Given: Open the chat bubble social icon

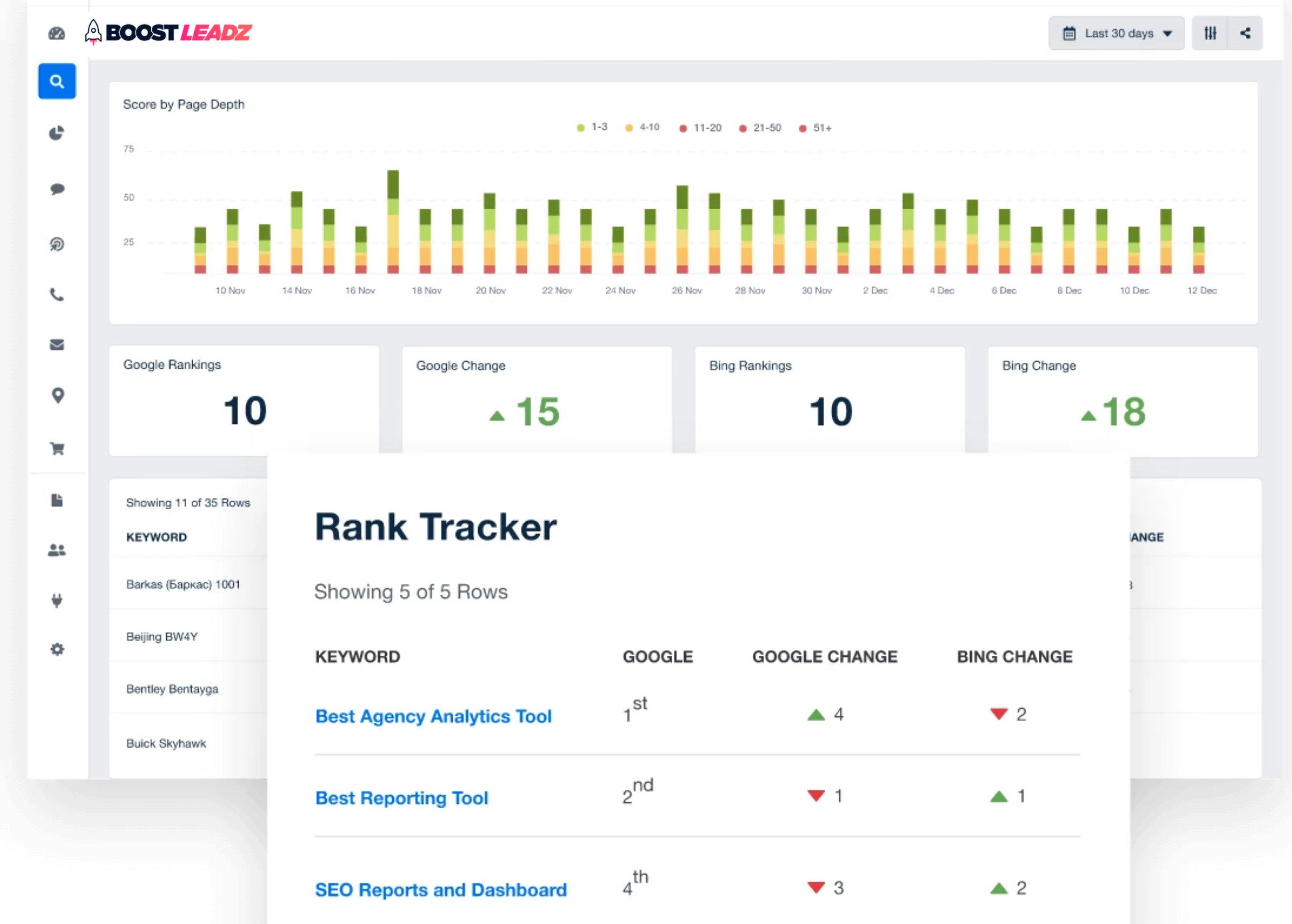Looking at the screenshot, I should (x=57, y=189).
